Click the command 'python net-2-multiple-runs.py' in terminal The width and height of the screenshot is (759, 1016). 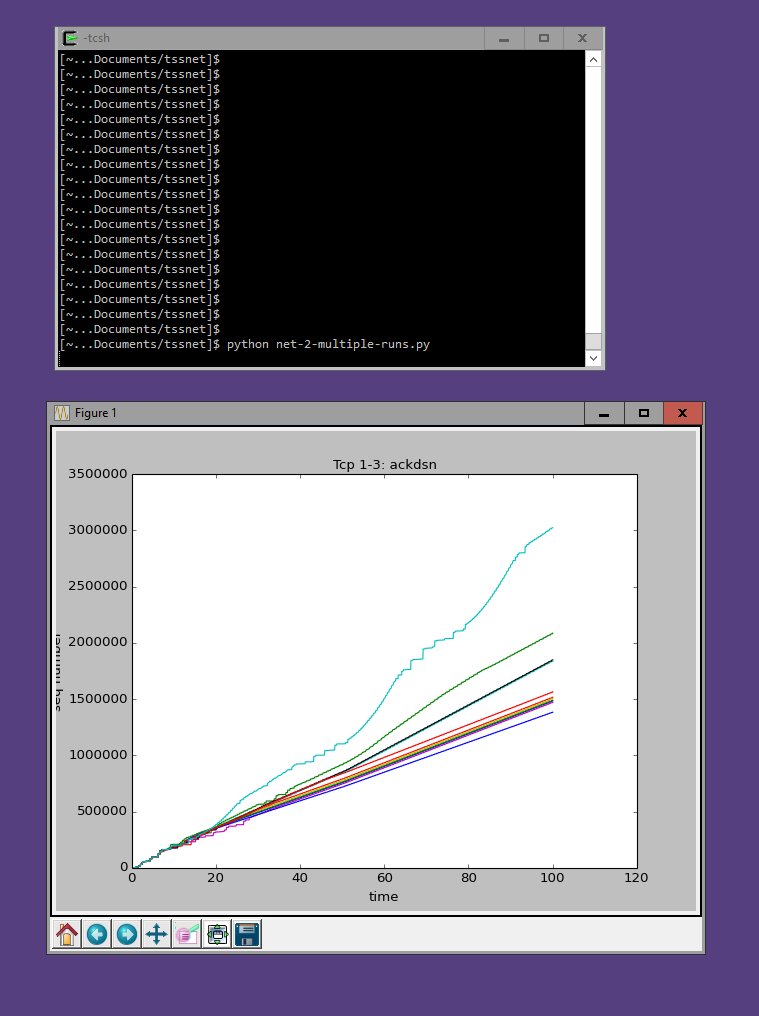click(x=328, y=344)
